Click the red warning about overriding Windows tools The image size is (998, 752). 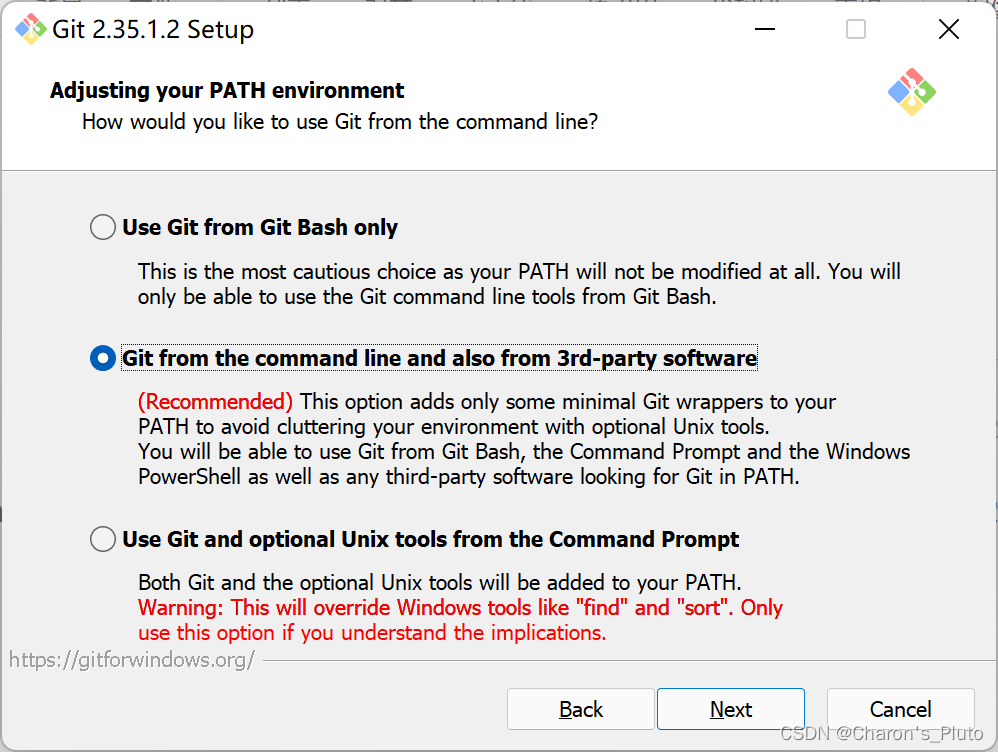(460, 620)
